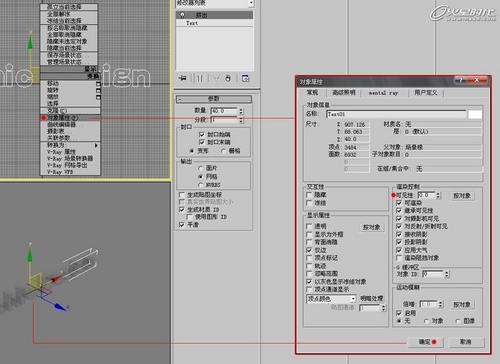The width and height of the screenshot is (500, 364).
Task: Select the 面片 output radio button
Action: click(200, 168)
